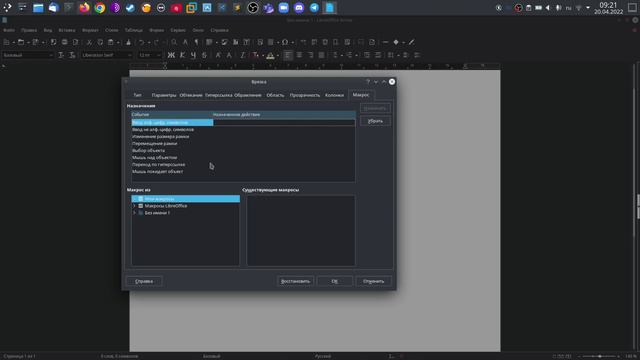Switch to the Обрамление tab
The height and width of the screenshot is (360, 640).
click(x=248, y=95)
